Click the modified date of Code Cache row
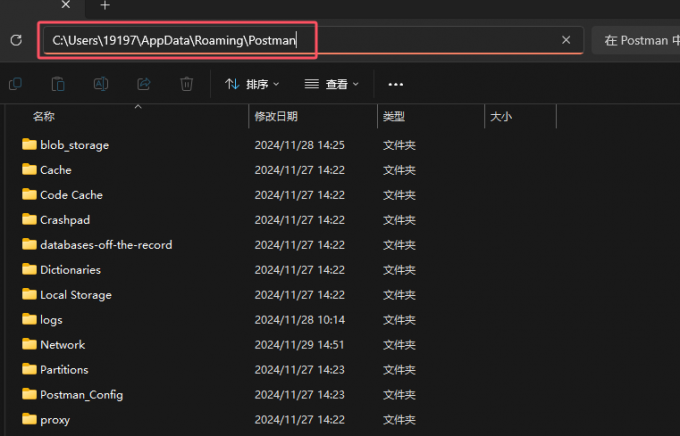This screenshot has width=680, height=436. tap(300, 195)
